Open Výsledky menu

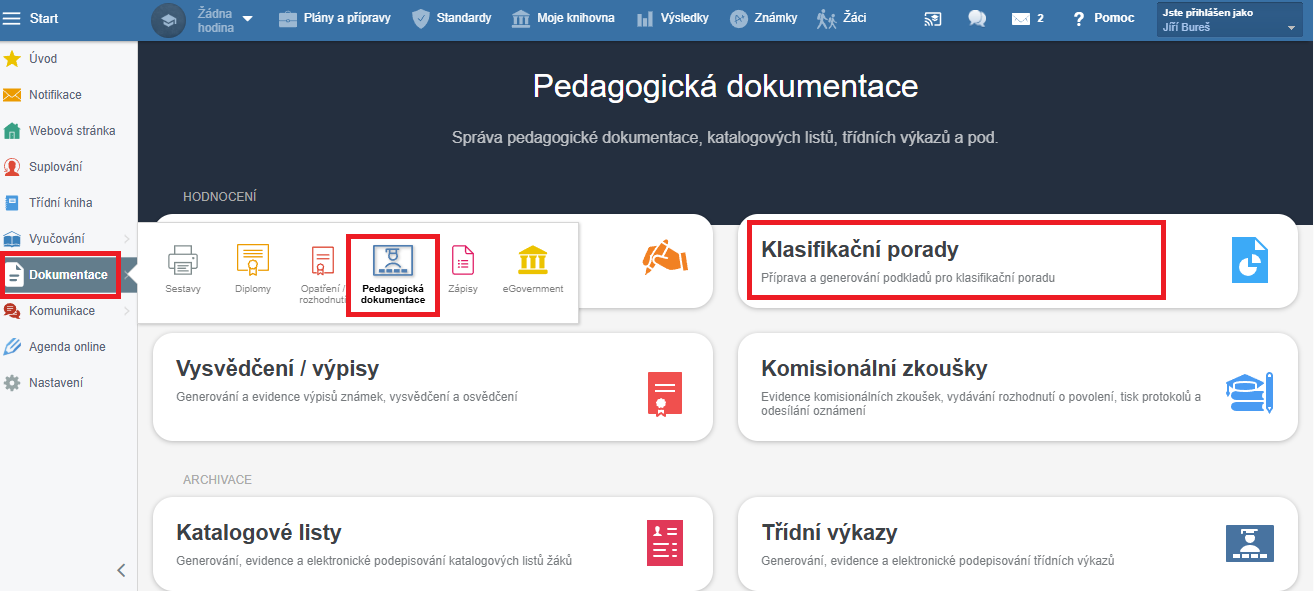coord(672,18)
